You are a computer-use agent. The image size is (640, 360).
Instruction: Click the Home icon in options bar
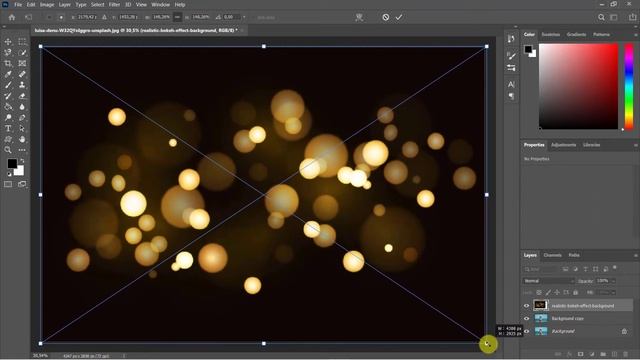point(12,17)
